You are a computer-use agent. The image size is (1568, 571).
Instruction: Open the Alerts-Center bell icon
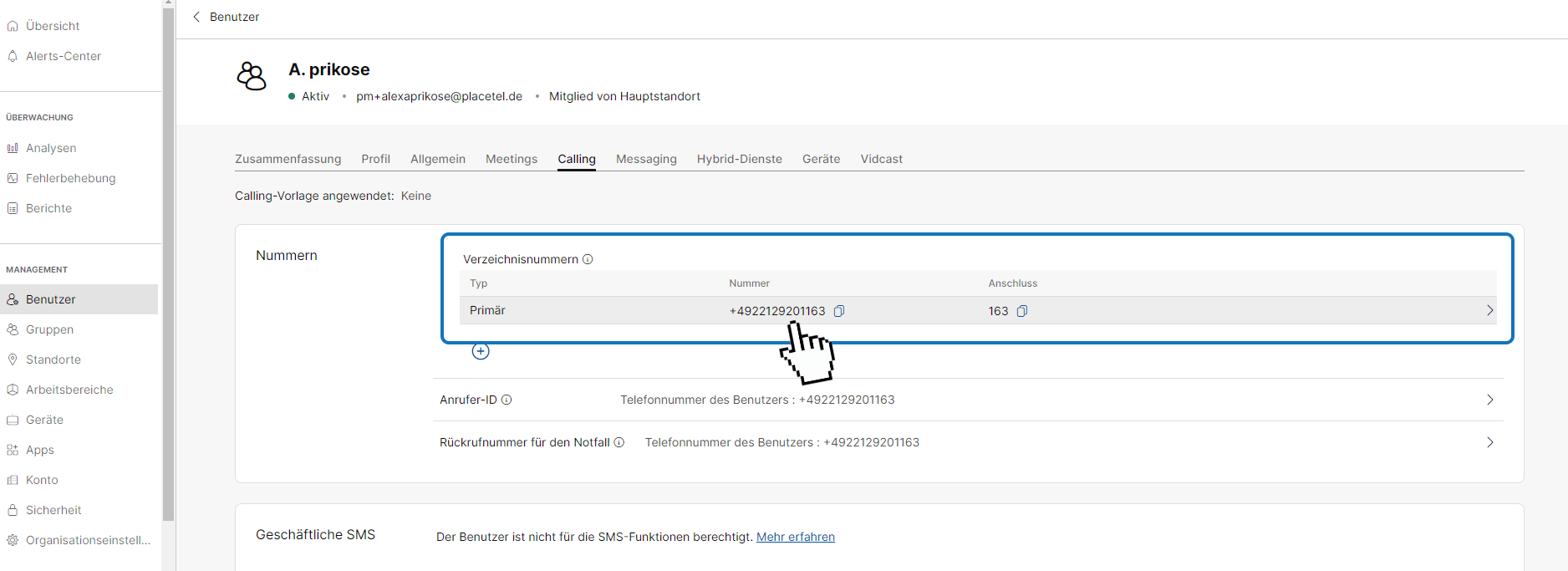tap(13, 56)
